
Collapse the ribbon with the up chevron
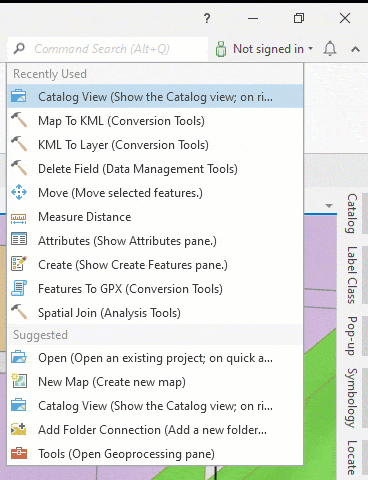point(355,49)
